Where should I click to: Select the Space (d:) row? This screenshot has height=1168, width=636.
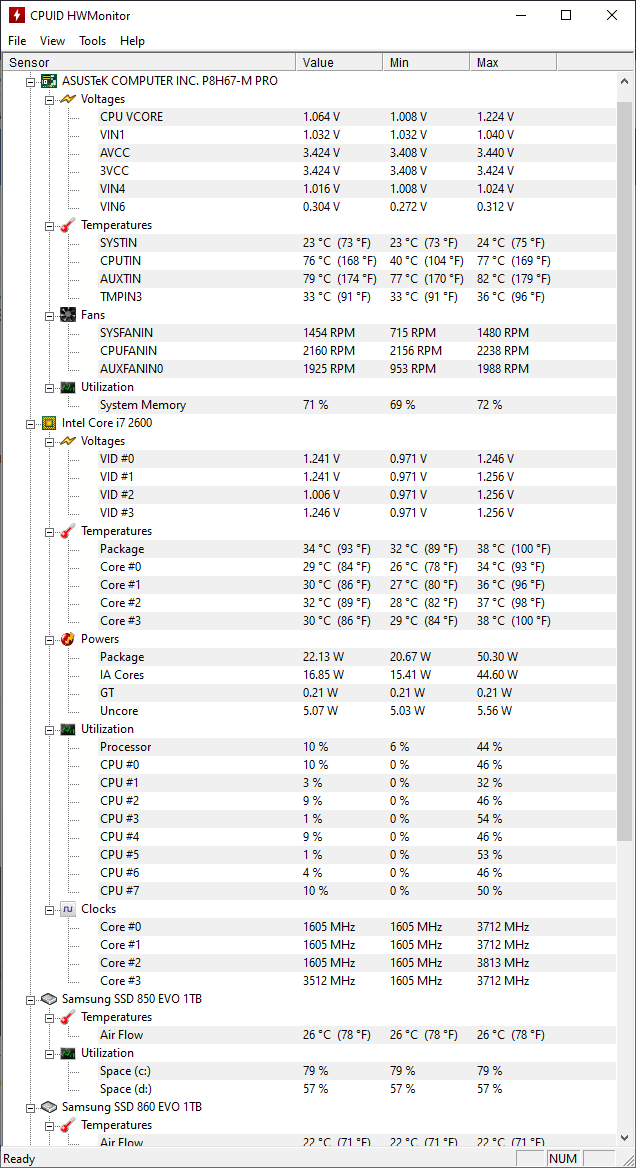pos(357,1089)
